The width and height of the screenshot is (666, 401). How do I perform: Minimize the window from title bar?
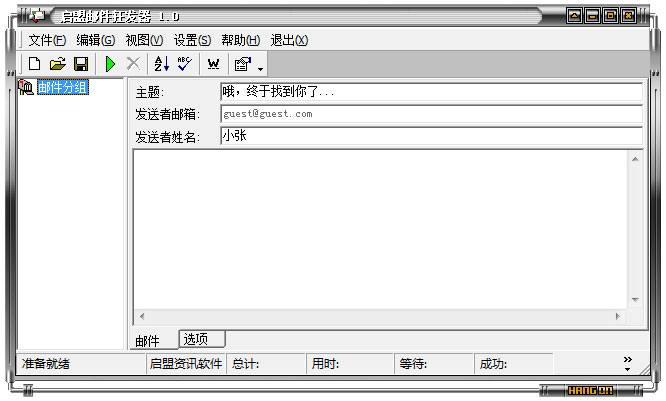592,16
